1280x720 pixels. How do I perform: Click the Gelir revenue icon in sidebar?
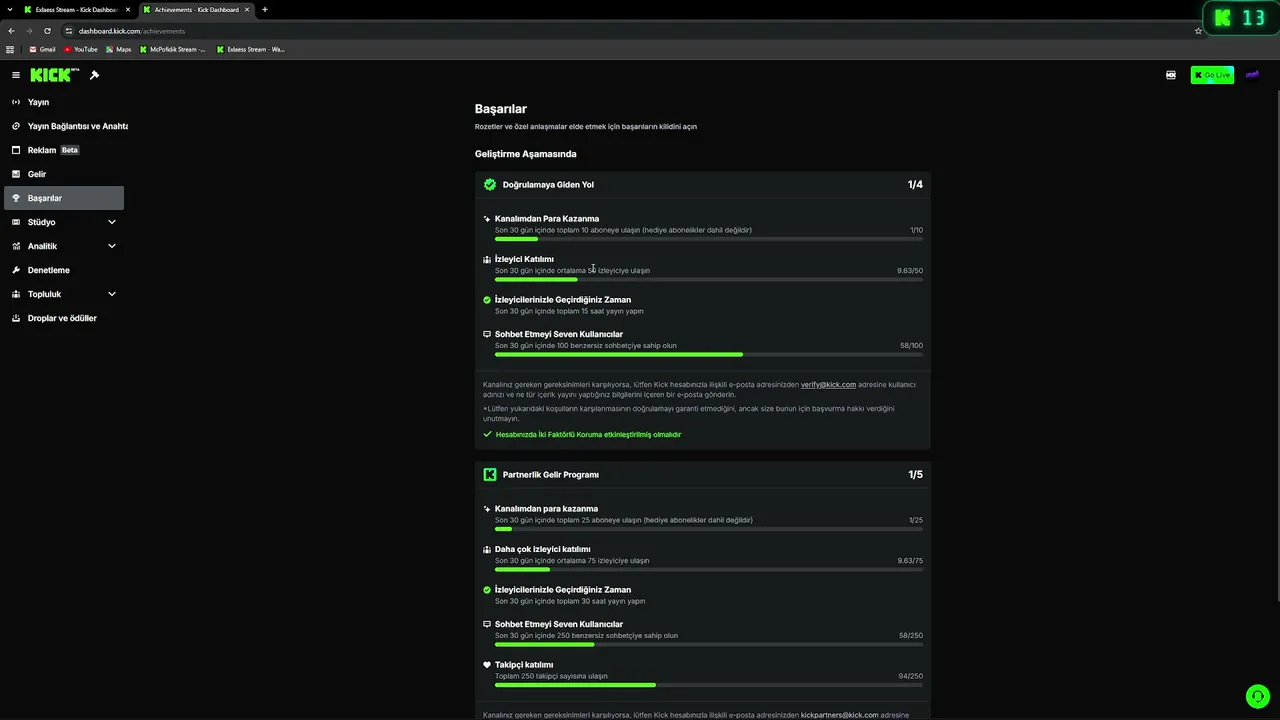pyautogui.click(x=16, y=174)
